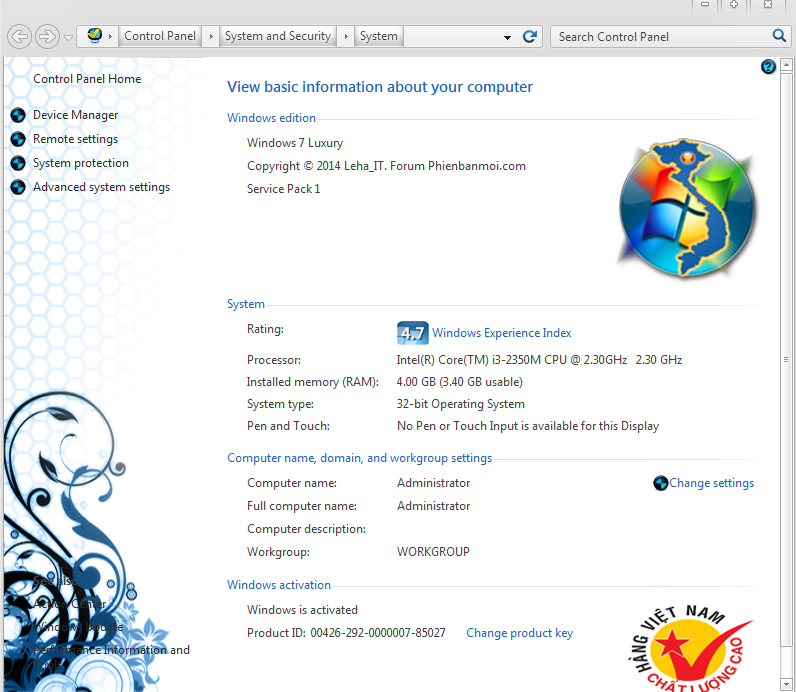Click shield icon beside Device Manager
Viewport: 796px width, 692px height.
(18, 115)
